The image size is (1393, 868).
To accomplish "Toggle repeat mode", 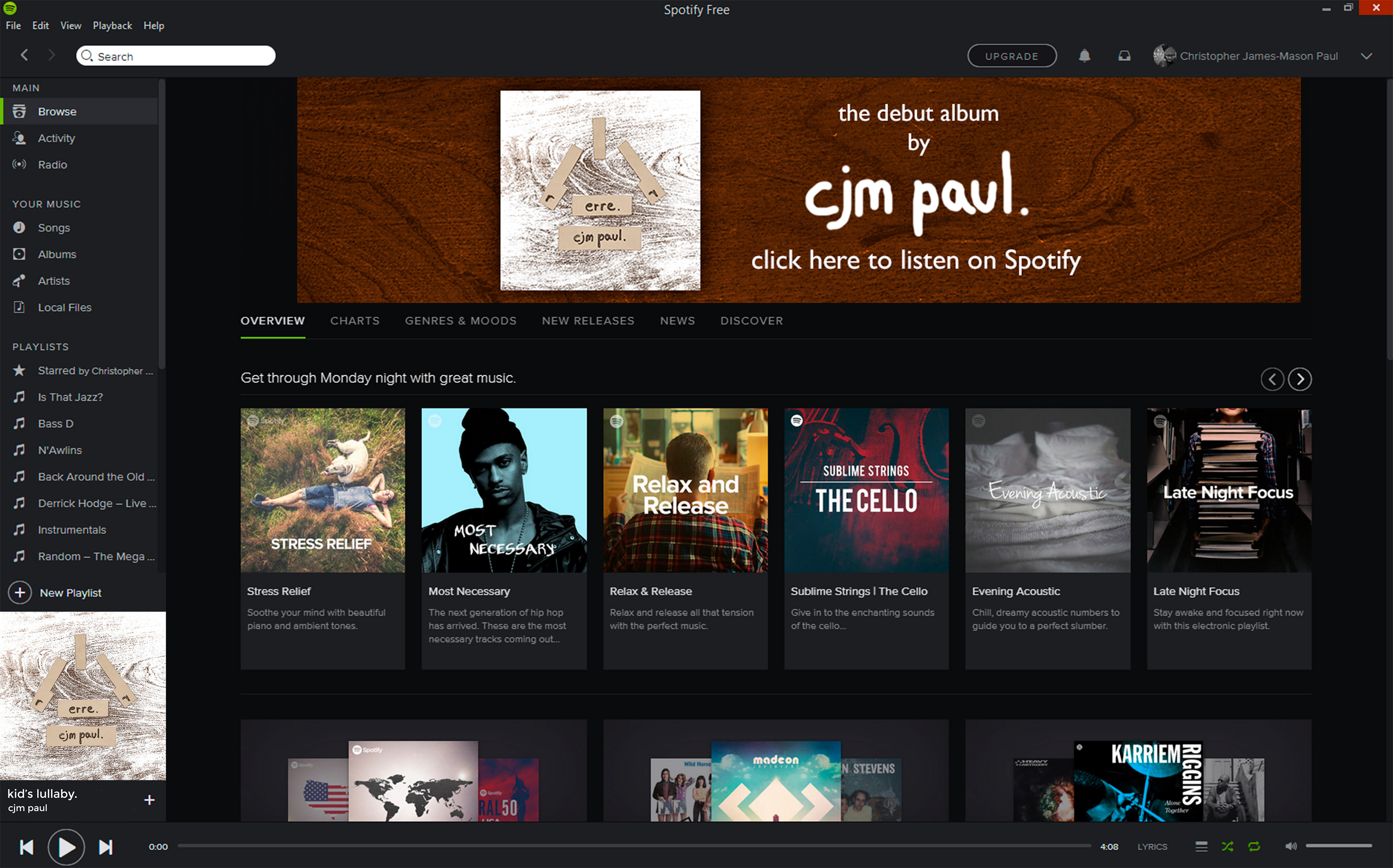I will point(1254,846).
